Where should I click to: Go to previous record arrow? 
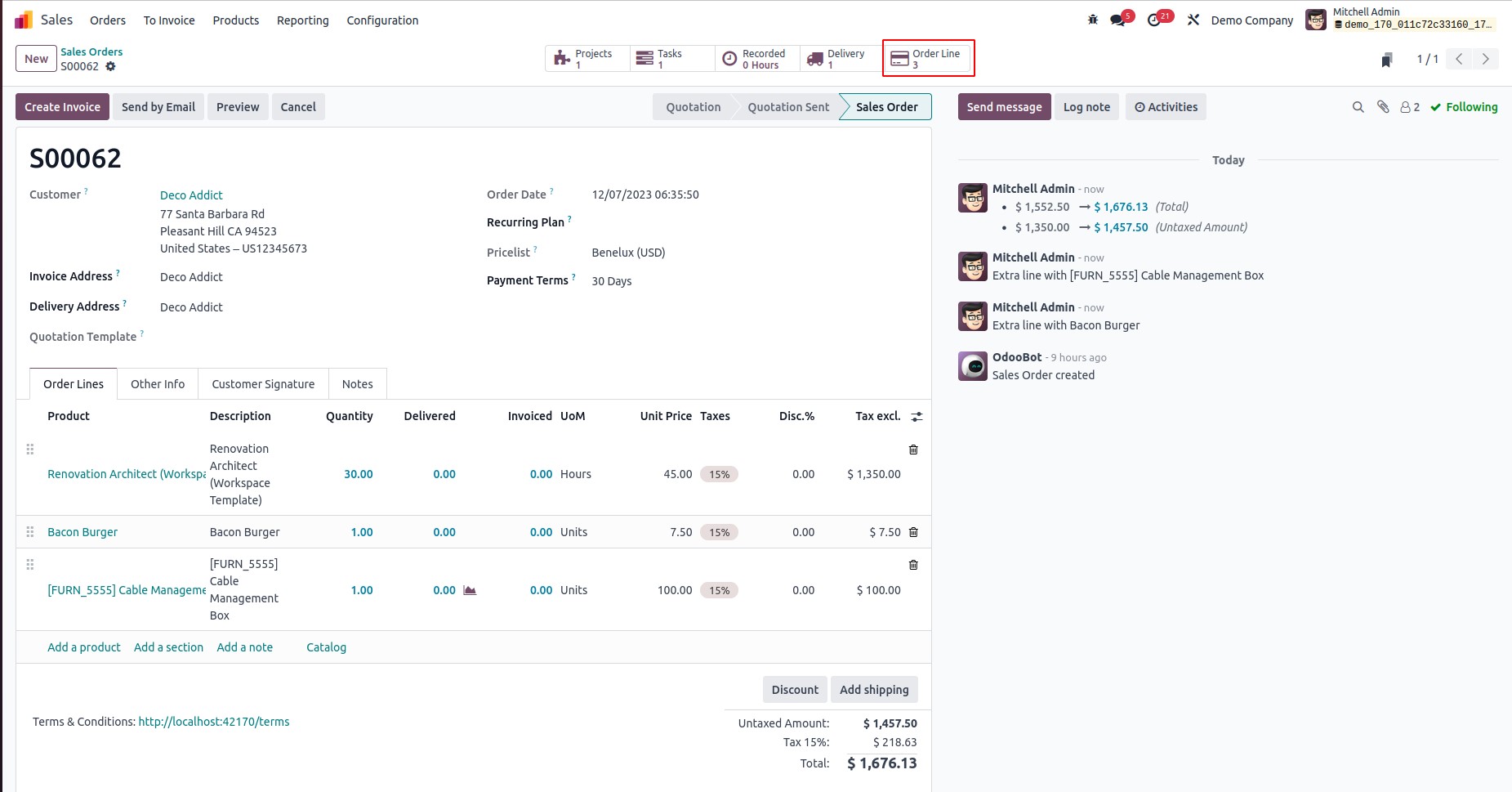(1459, 59)
